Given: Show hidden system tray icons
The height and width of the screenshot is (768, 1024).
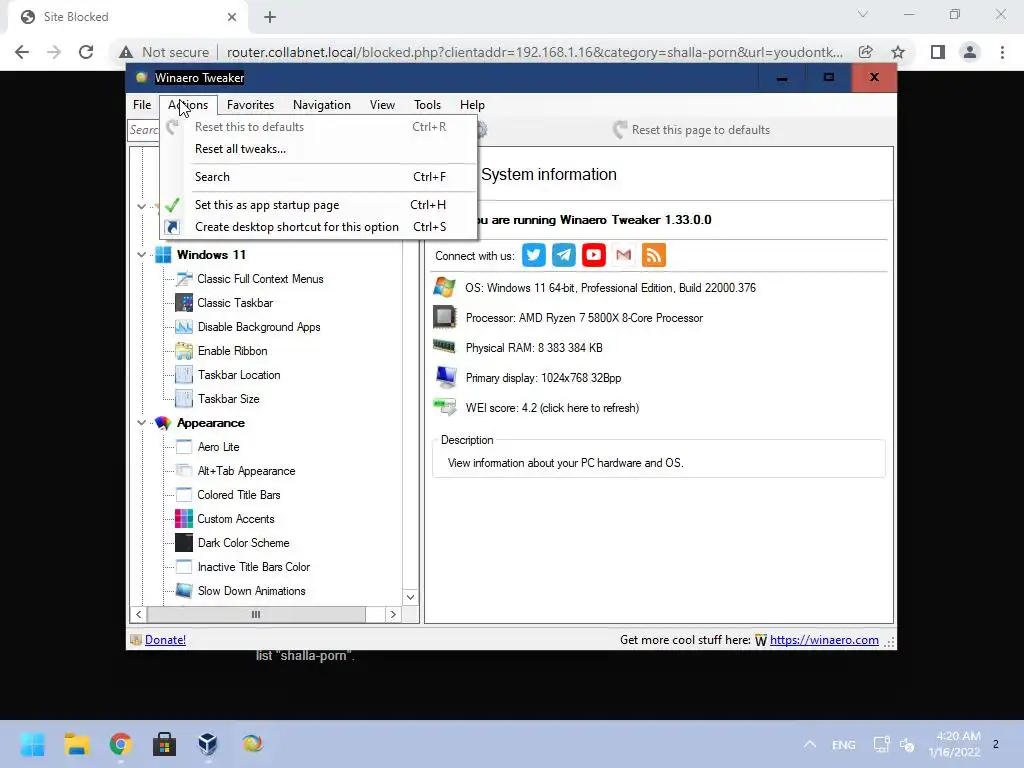Looking at the screenshot, I should 810,744.
